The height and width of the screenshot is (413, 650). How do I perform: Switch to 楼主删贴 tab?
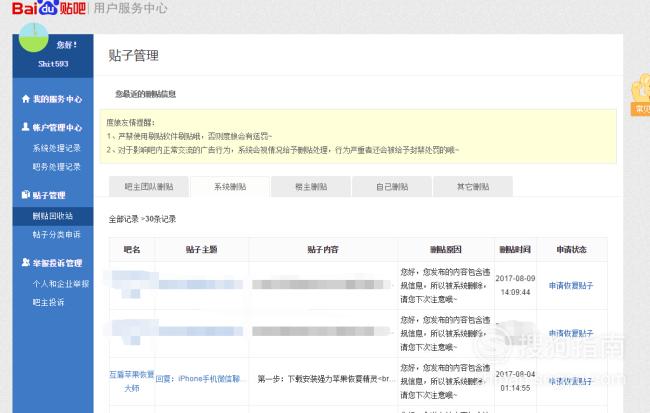pyautogui.click(x=311, y=187)
